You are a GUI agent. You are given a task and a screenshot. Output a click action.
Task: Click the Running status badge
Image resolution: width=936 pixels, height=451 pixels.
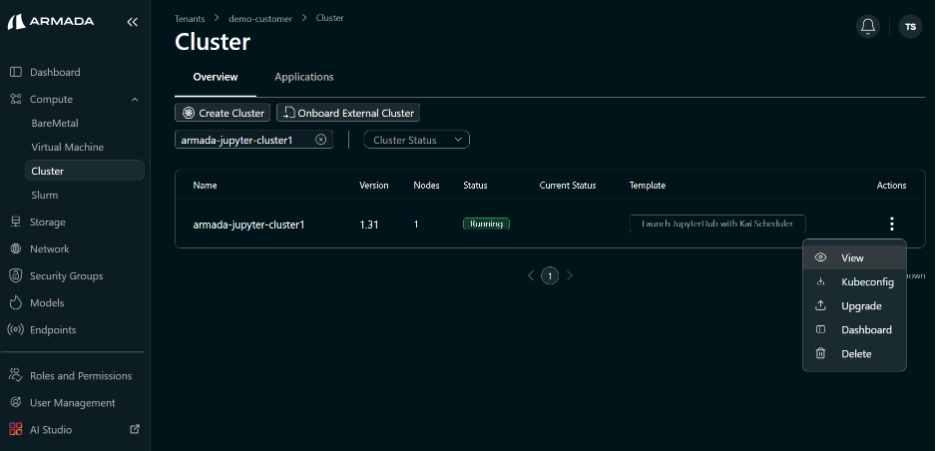coord(487,224)
